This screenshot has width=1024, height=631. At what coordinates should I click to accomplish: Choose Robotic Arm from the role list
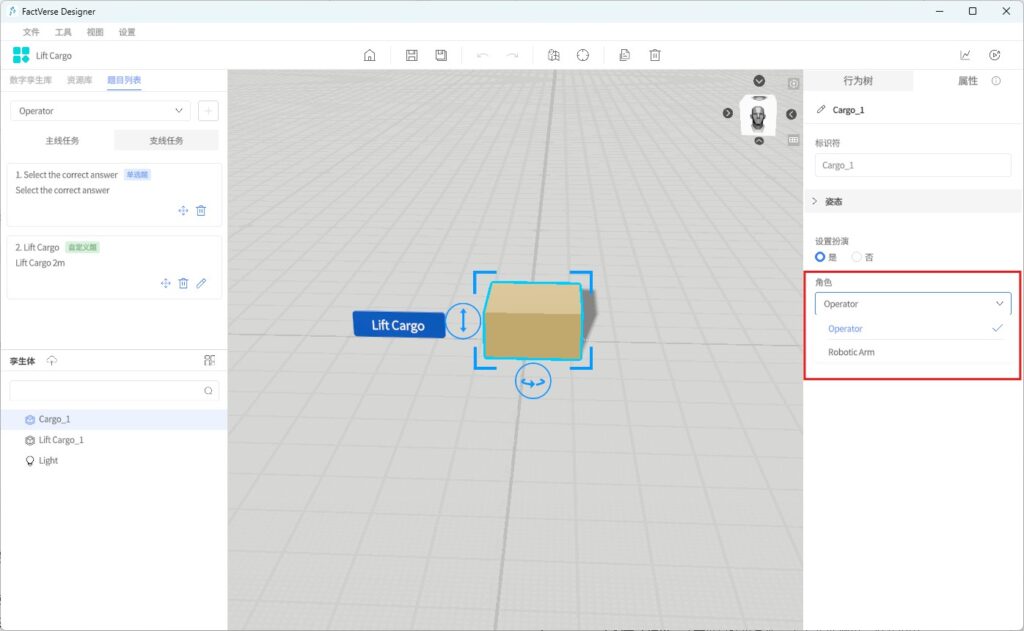851,352
